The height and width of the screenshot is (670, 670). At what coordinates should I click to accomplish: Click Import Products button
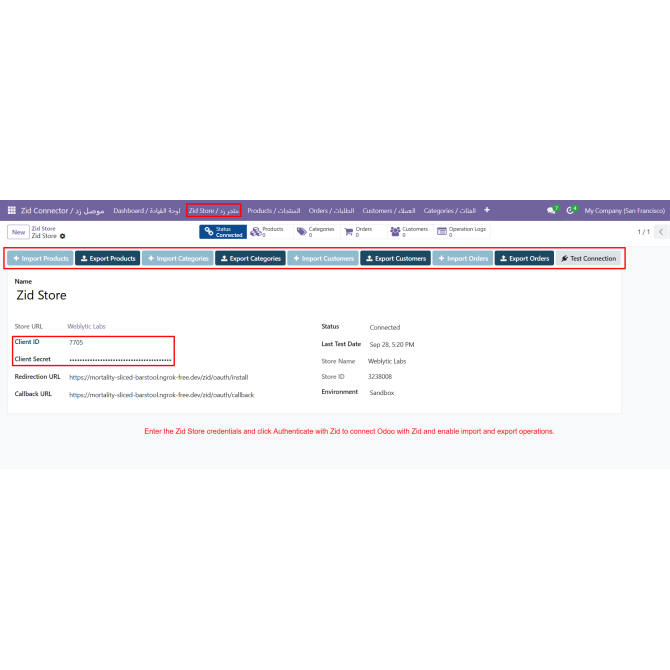coord(40,258)
